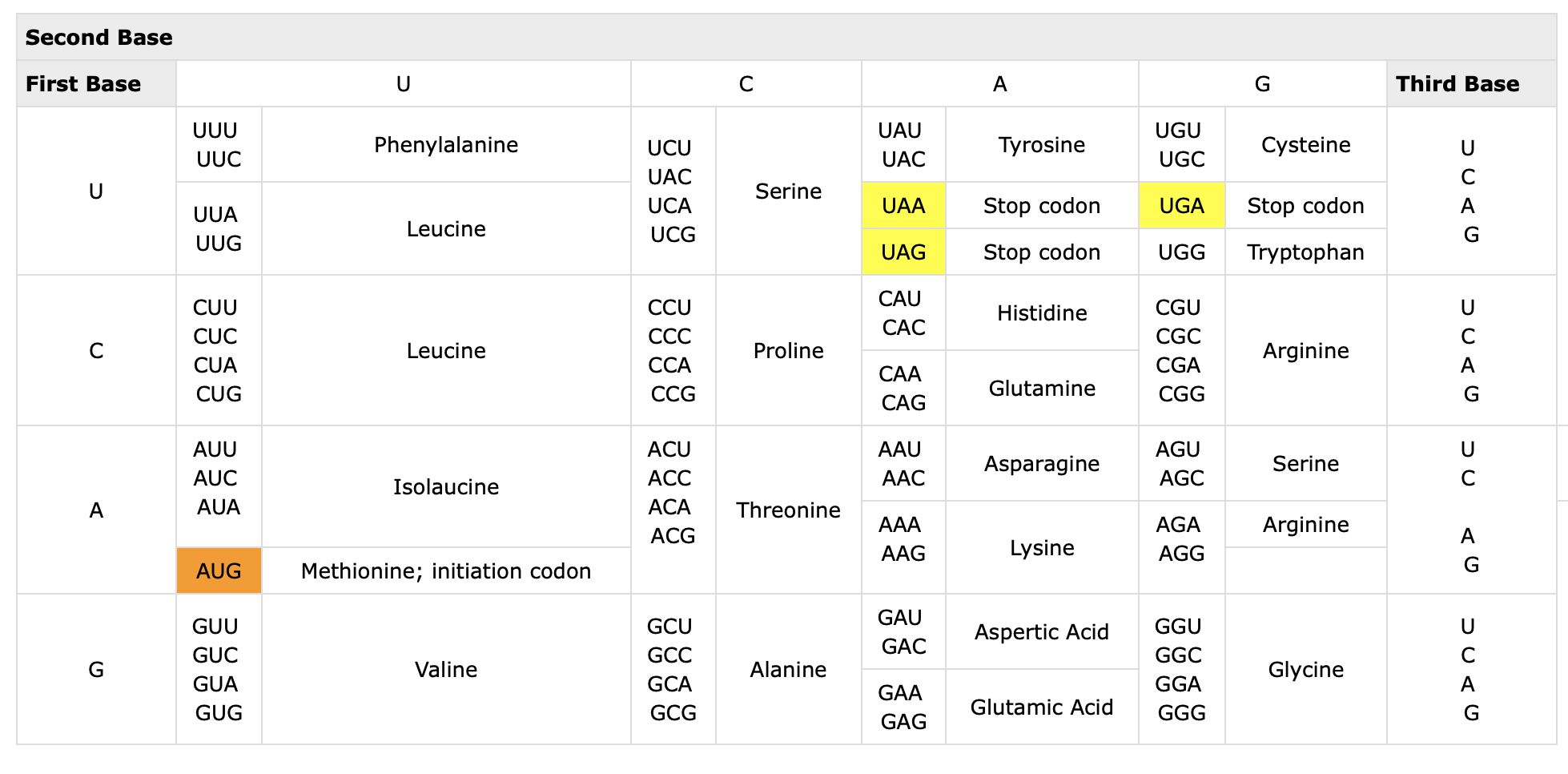Screen dimensions: 1568x774
Task: Select the yellow UAA stop codon cell
Action: click(903, 206)
